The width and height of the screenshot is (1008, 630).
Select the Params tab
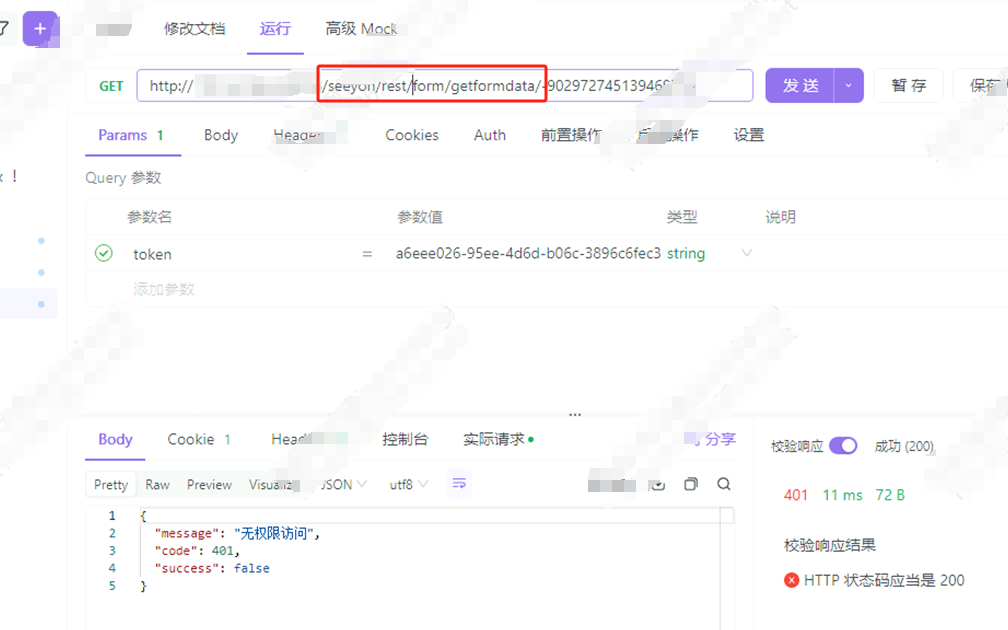tap(130, 135)
